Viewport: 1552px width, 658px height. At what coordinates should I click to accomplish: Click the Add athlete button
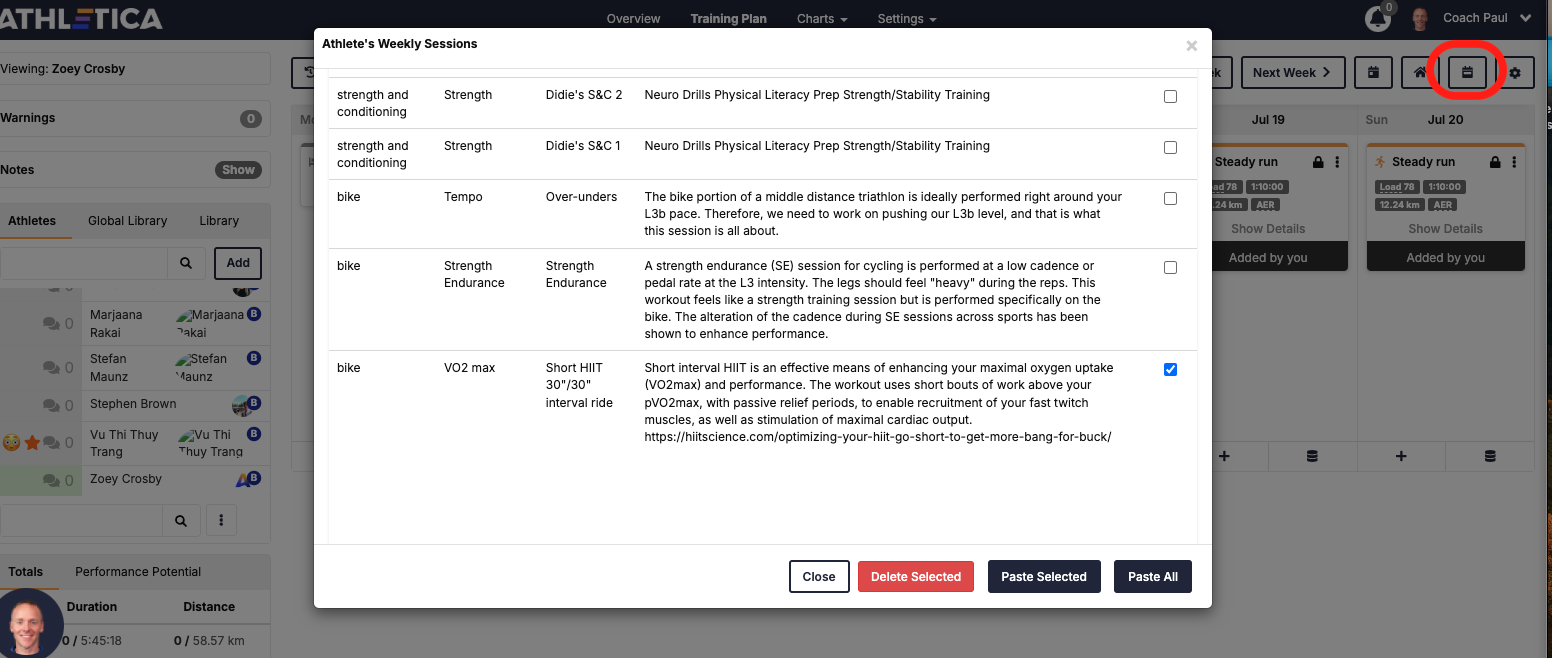click(x=238, y=263)
